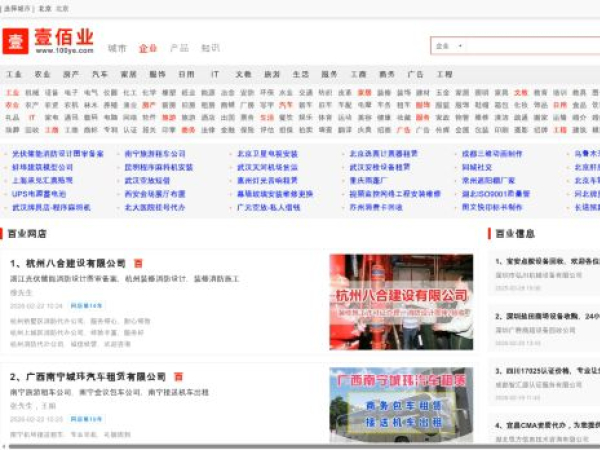
Task: Open the 上海美元汇票贴现 link
Action: tap(42, 181)
